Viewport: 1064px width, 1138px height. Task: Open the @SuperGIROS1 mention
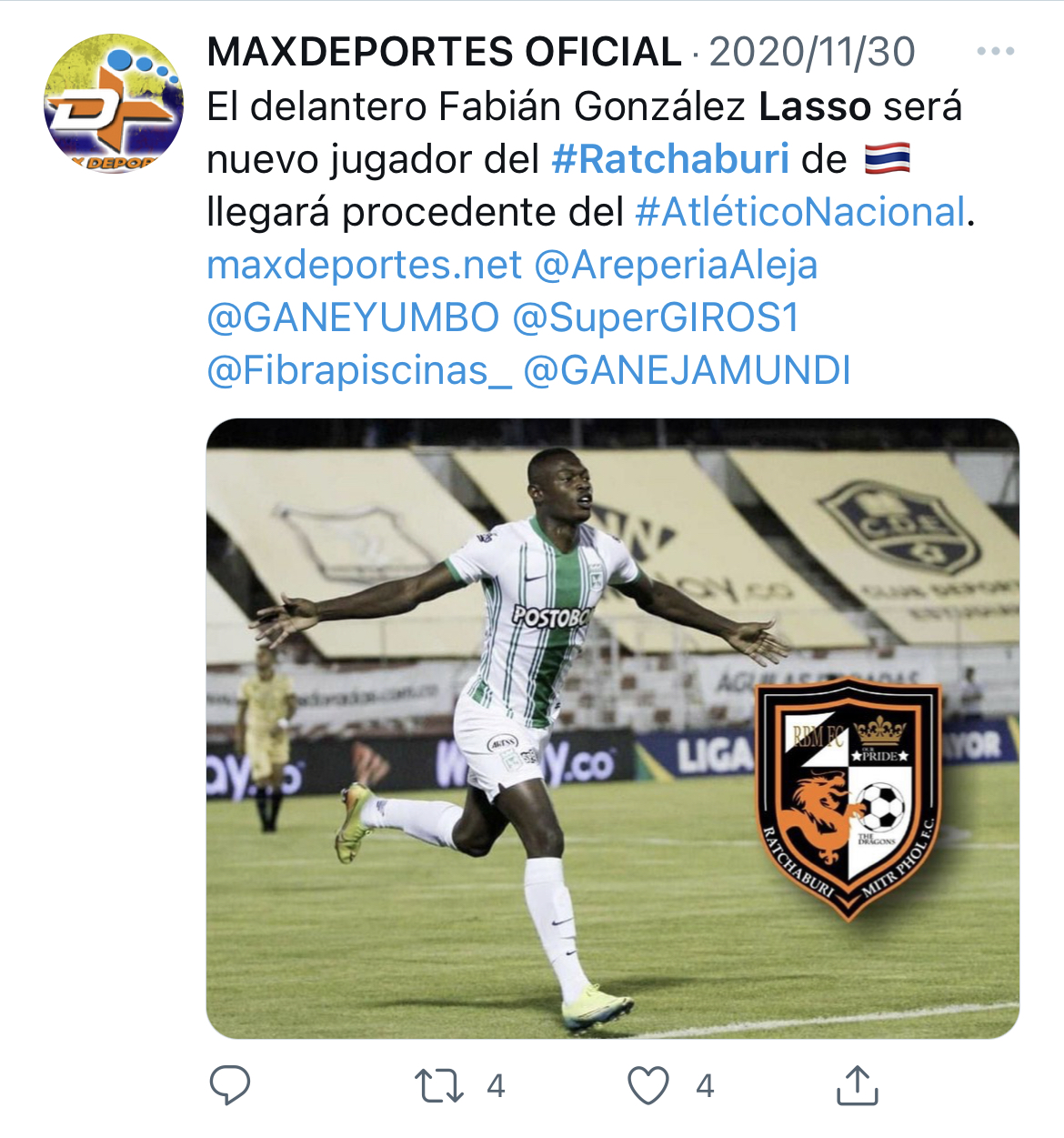(656, 317)
